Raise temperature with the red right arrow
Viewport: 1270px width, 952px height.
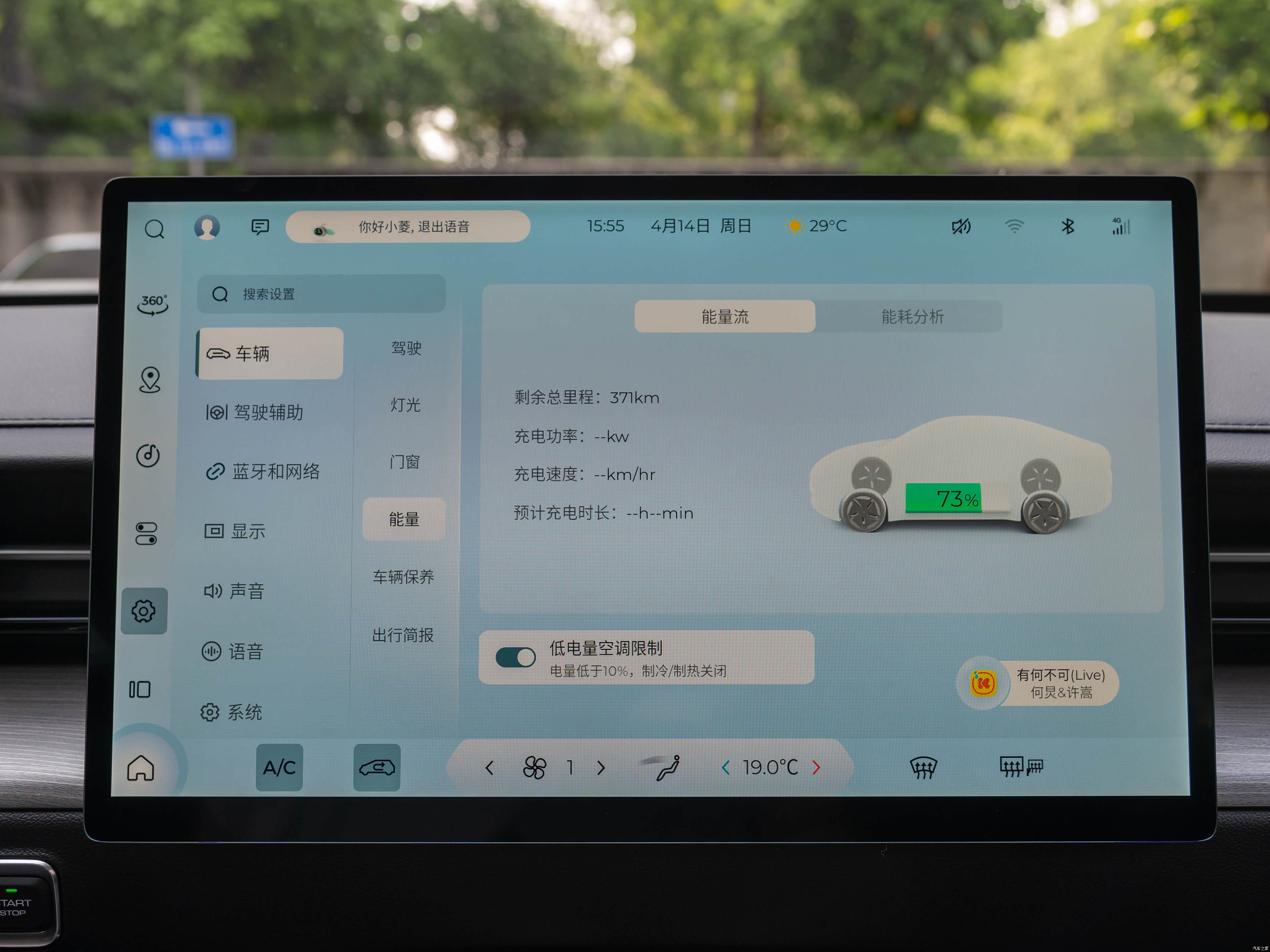point(817,767)
